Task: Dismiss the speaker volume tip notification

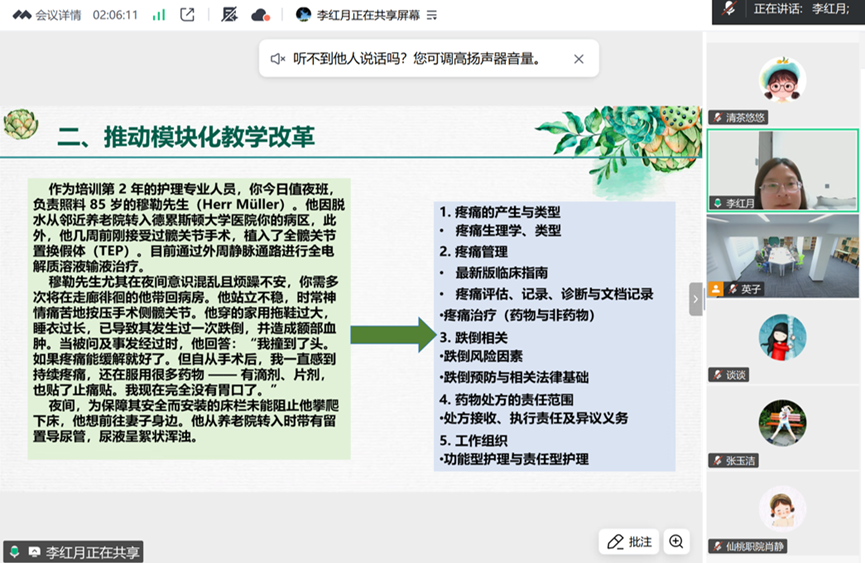Action: click(578, 59)
